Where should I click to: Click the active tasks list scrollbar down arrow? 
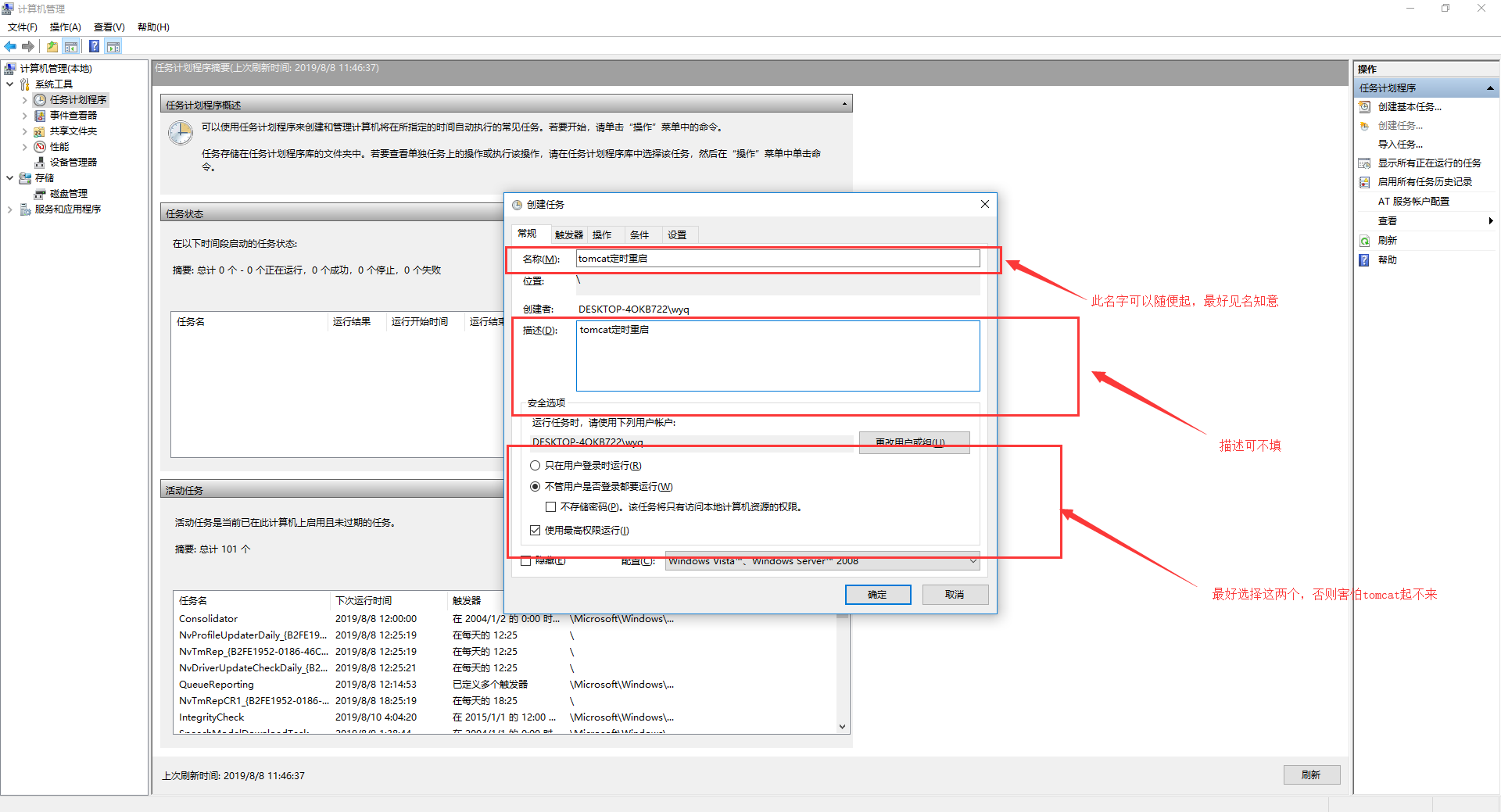coord(843,727)
